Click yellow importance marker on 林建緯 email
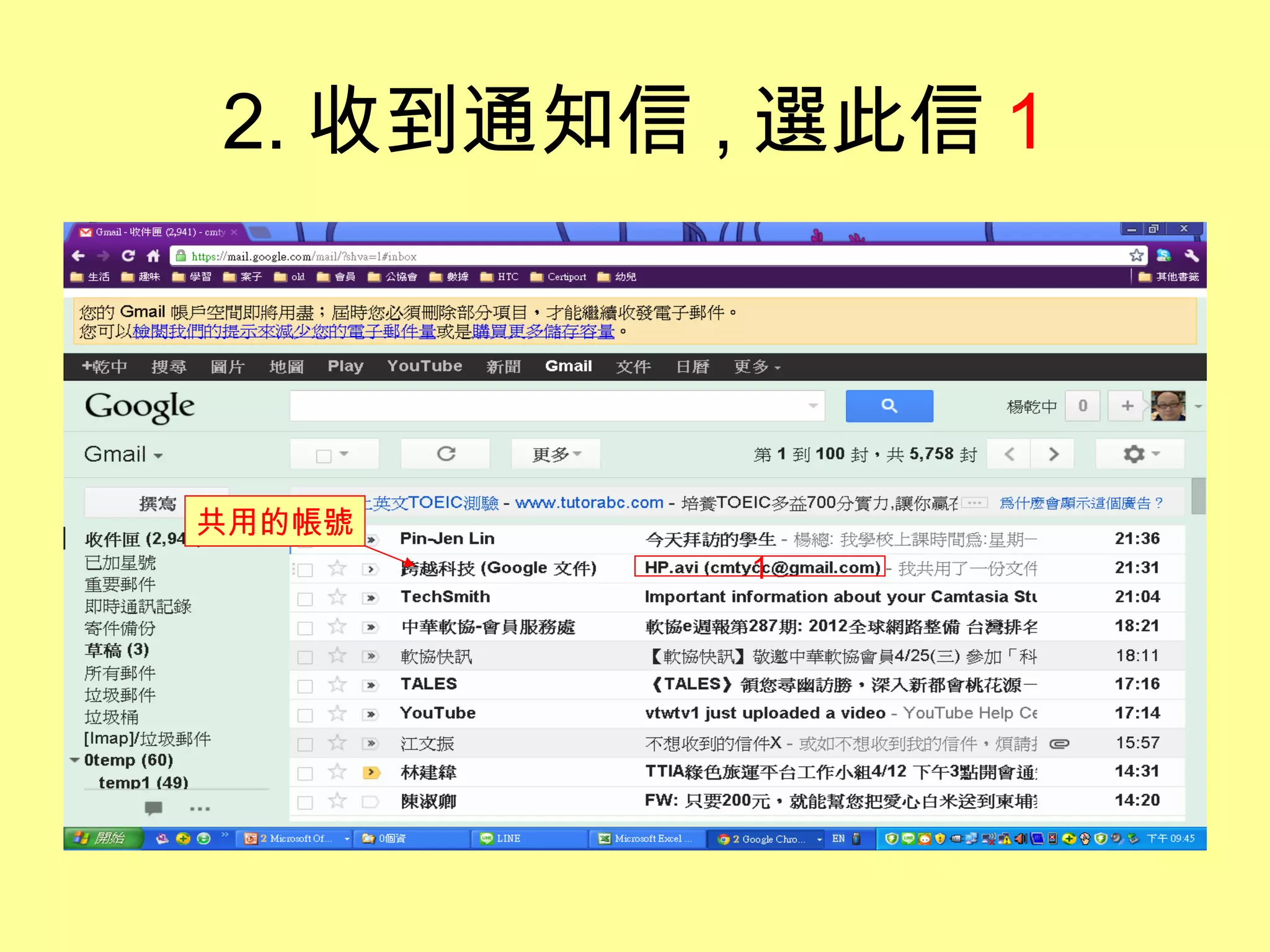The height and width of the screenshot is (952, 1270). [x=371, y=772]
